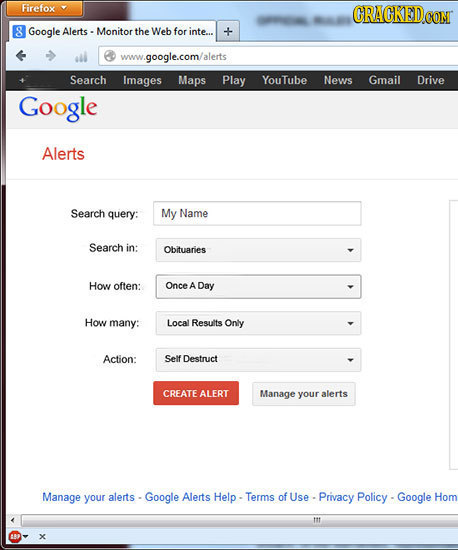Click the red CREATE ALERT button
The height and width of the screenshot is (550, 458).
[x=196, y=393]
